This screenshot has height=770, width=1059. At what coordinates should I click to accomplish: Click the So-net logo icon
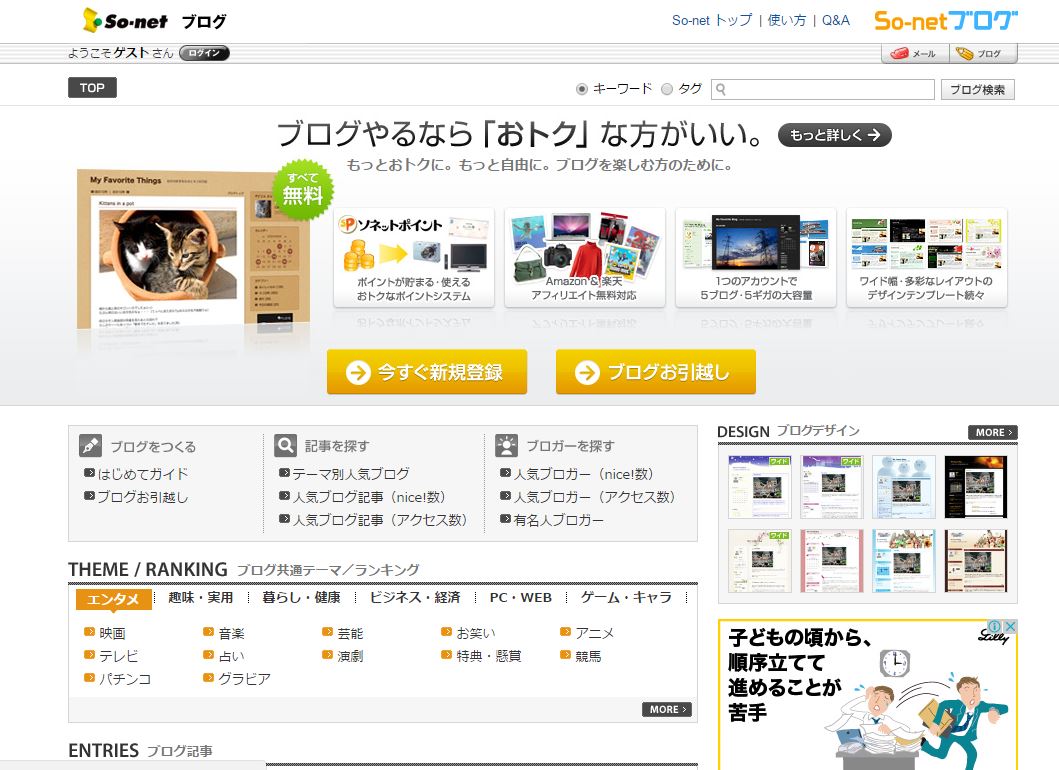tap(93, 20)
